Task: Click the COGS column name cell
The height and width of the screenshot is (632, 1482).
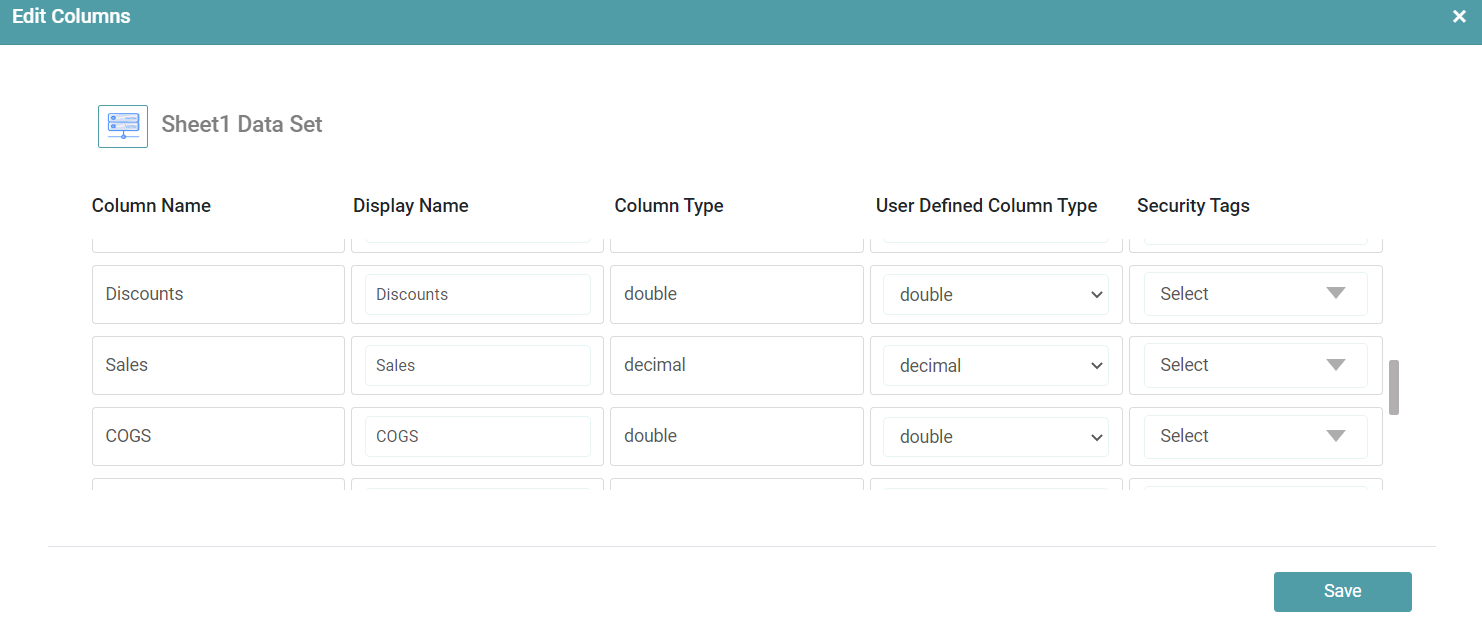Action: coord(218,436)
